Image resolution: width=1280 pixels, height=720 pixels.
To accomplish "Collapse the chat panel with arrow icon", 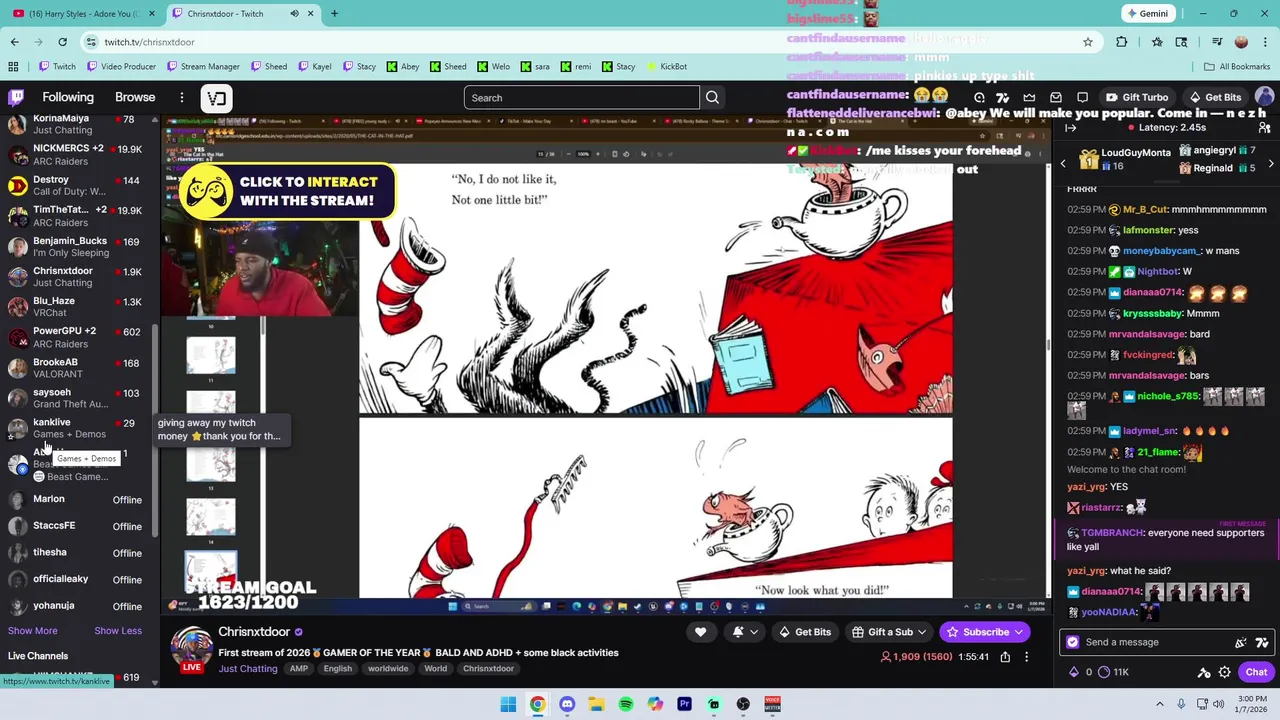I will 1070,128.
